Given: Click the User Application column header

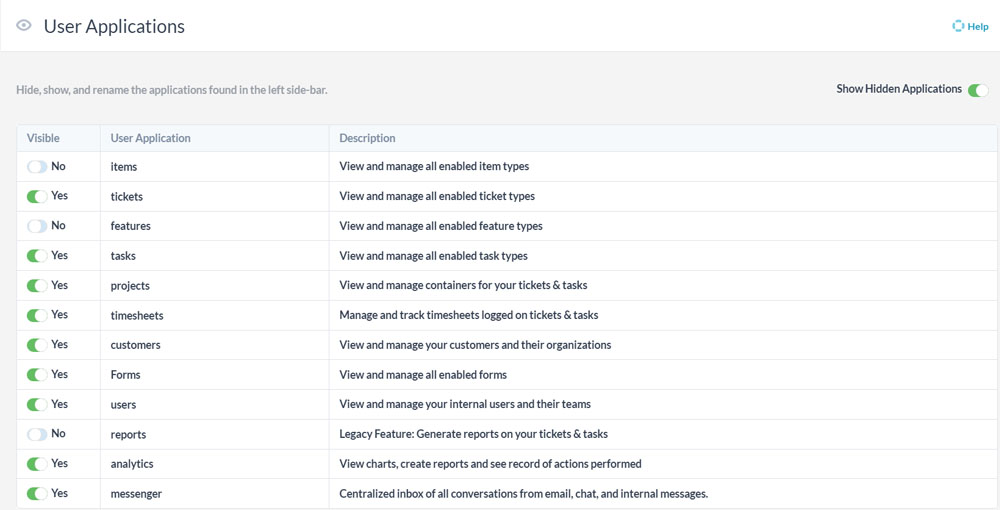Looking at the screenshot, I should (150, 138).
